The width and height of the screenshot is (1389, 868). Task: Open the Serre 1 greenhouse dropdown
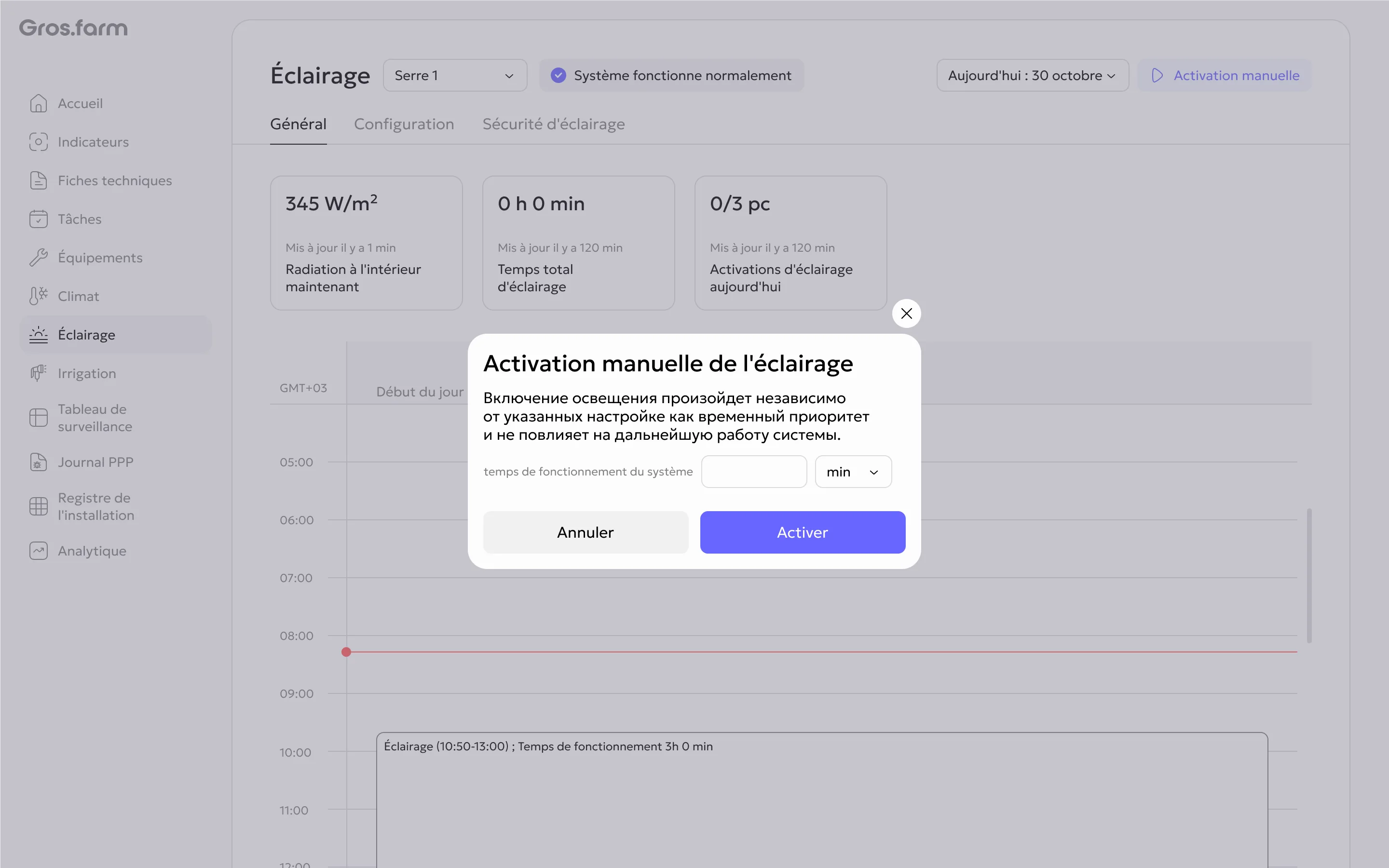point(455,75)
